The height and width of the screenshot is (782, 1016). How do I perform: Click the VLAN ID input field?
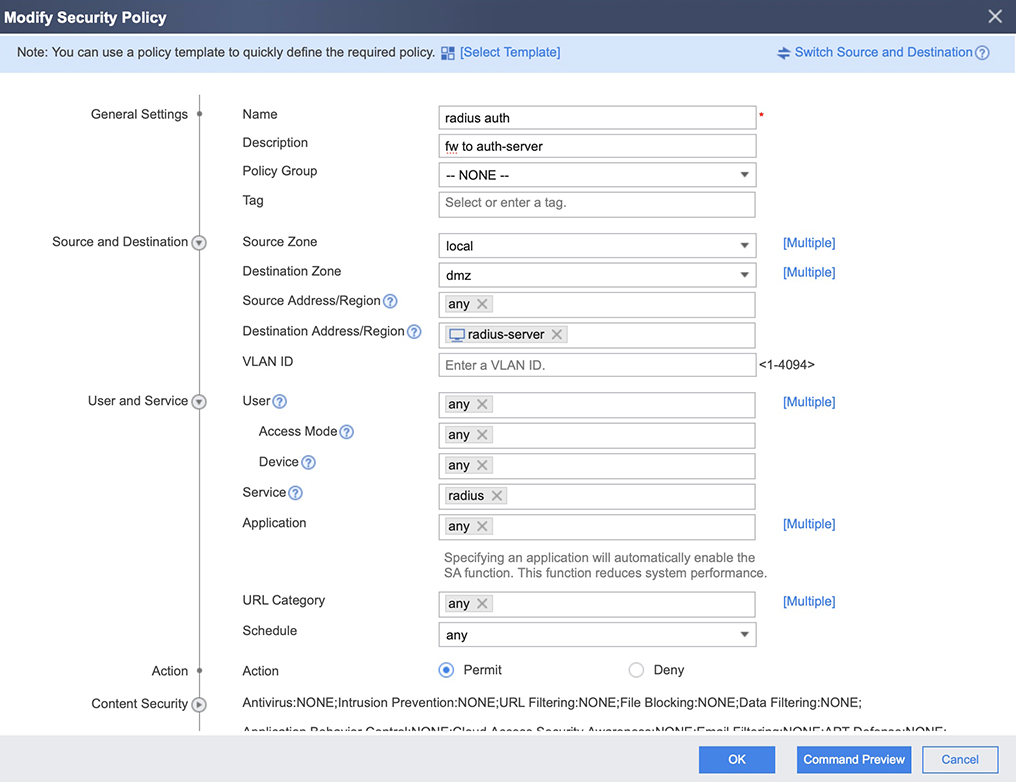pyautogui.click(x=597, y=365)
